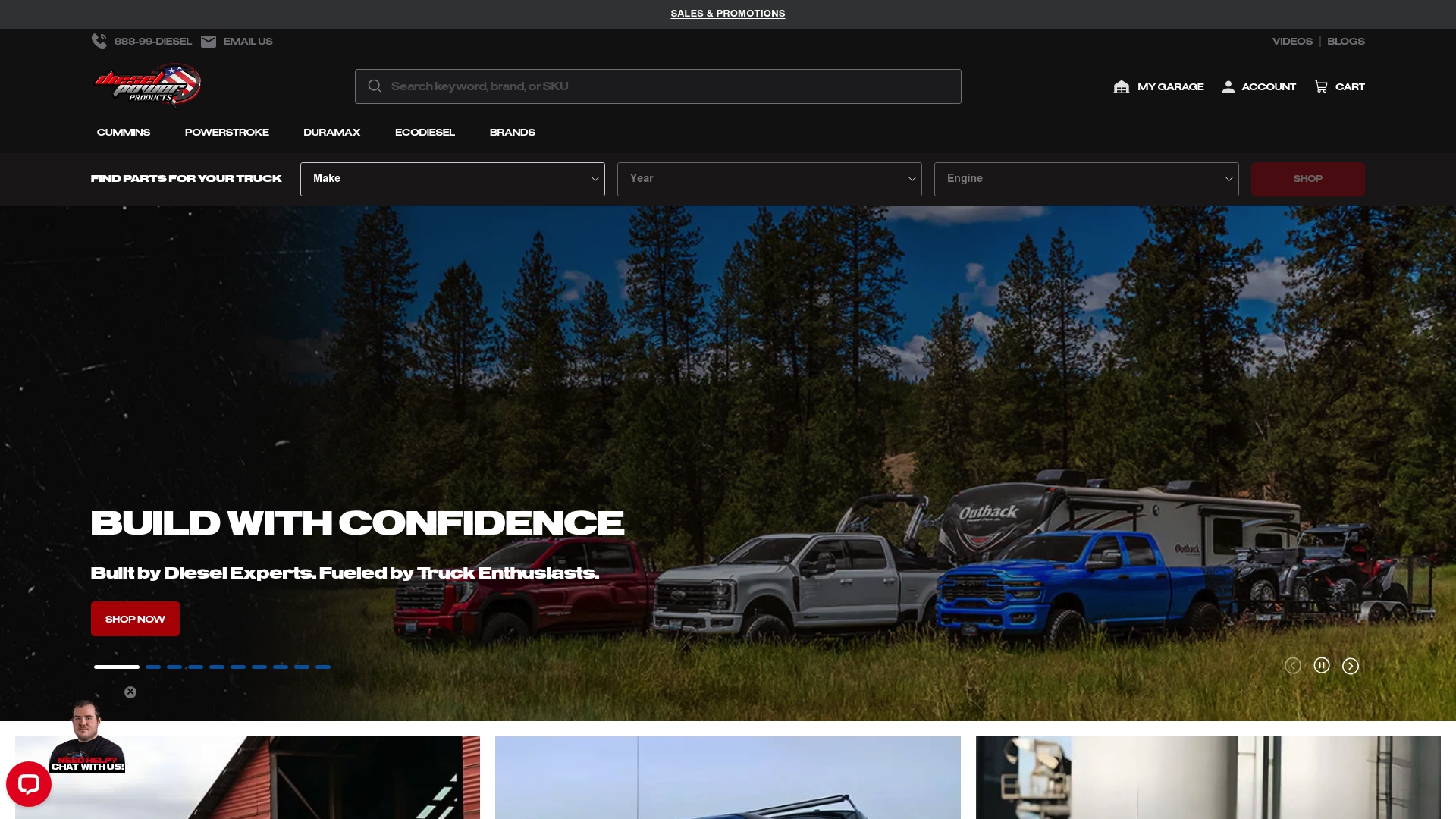Viewport: 1456px width, 819px height.
Task: Click the Shop Now button
Action: (x=135, y=619)
